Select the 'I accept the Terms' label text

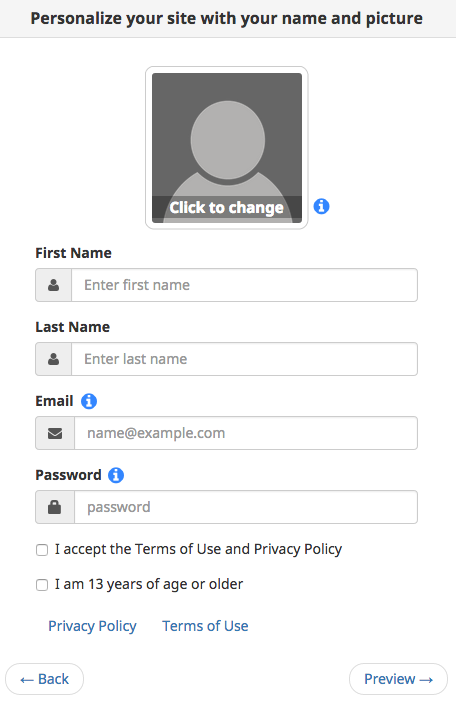[198, 549]
